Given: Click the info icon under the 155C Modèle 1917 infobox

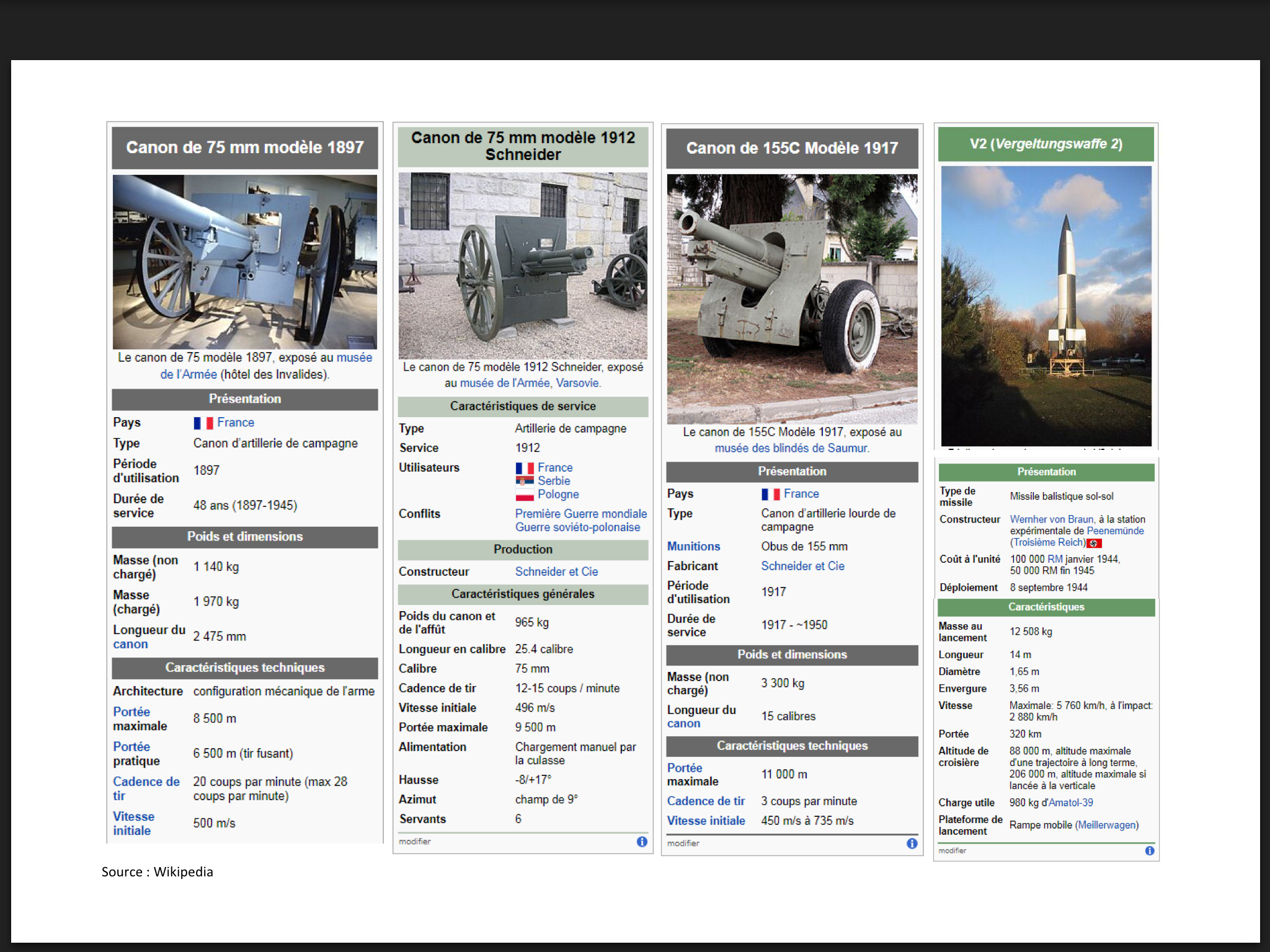Looking at the screenshot, I should pos(912,843).
